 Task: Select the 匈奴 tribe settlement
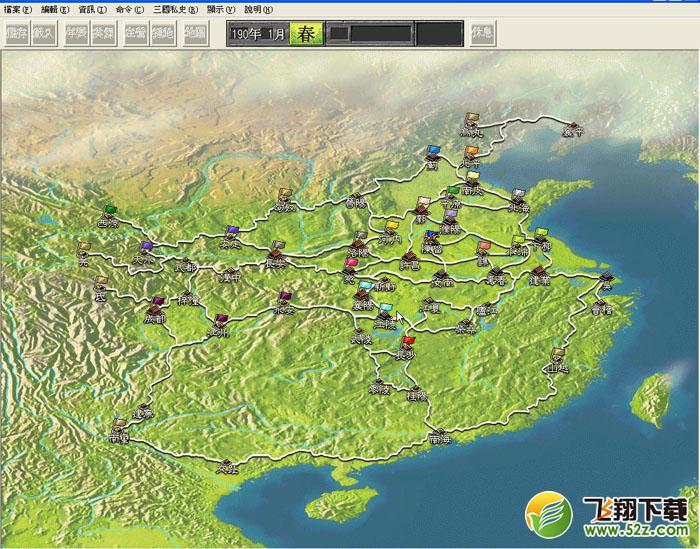284,200
